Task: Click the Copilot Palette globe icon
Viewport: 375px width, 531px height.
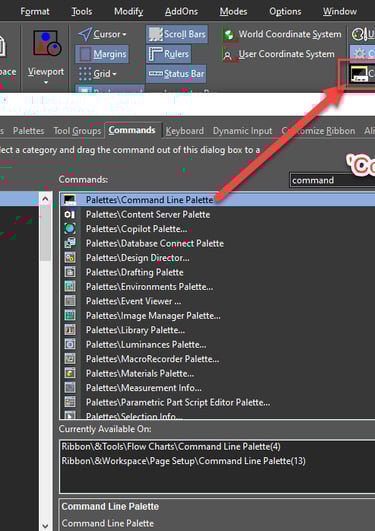Action: [70, 229]
